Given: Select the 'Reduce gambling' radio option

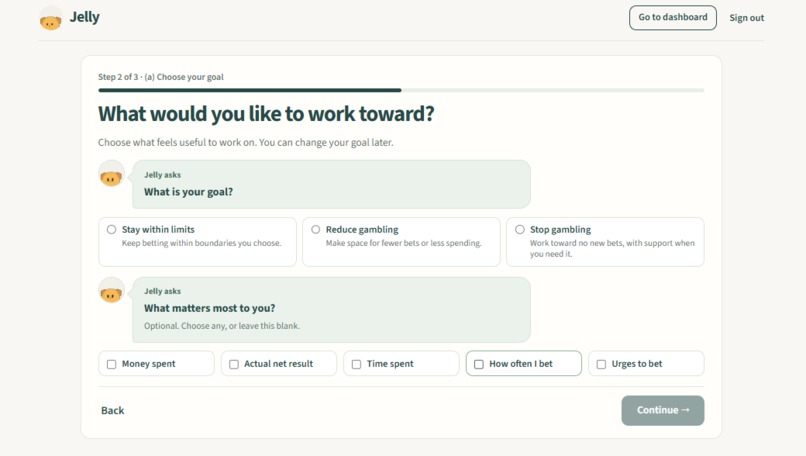Looking at the screenshot, I should coord(316,230).
